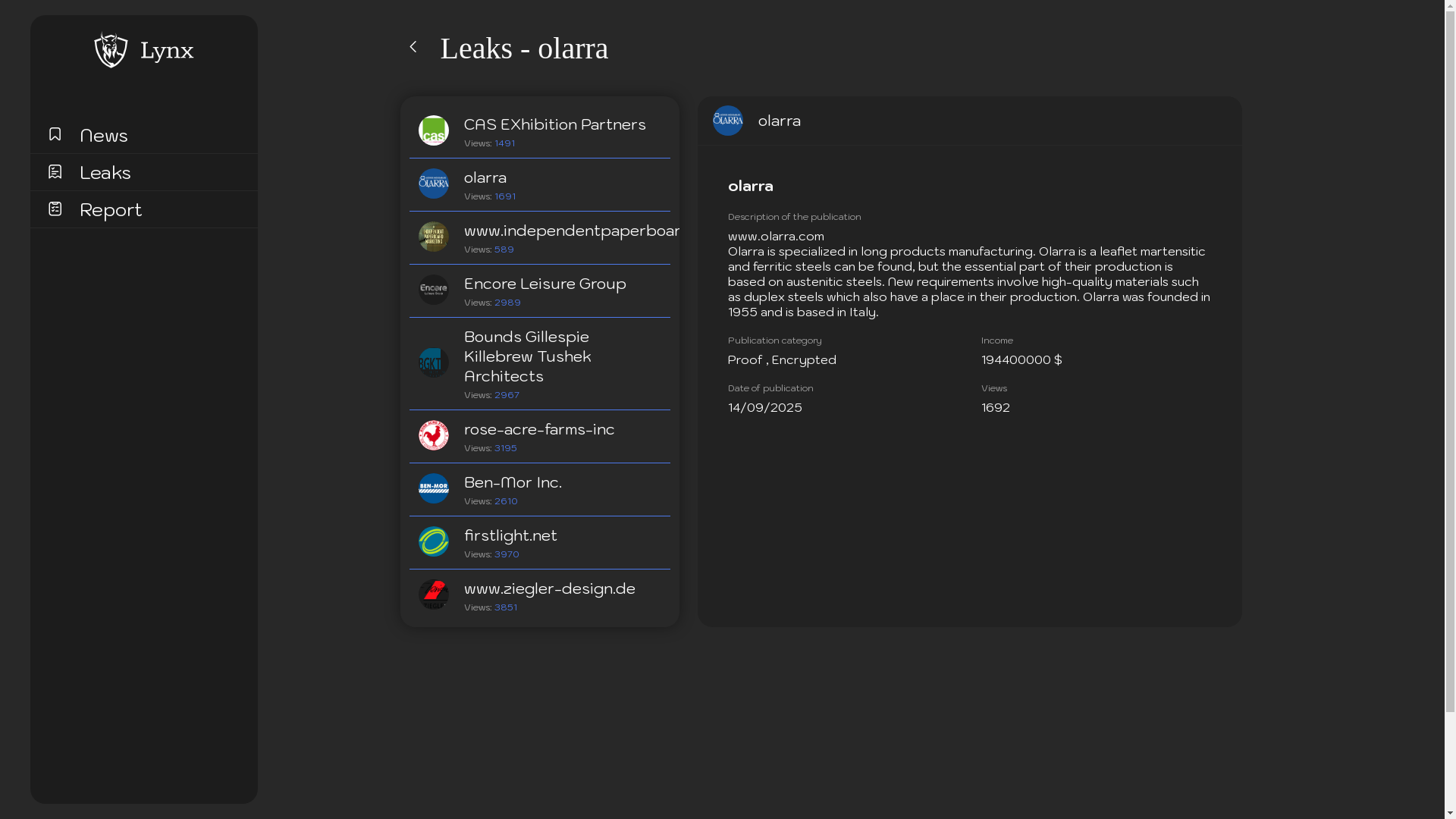
Task: Click the Encore Leisure Group logo icon
Action: 434,290
